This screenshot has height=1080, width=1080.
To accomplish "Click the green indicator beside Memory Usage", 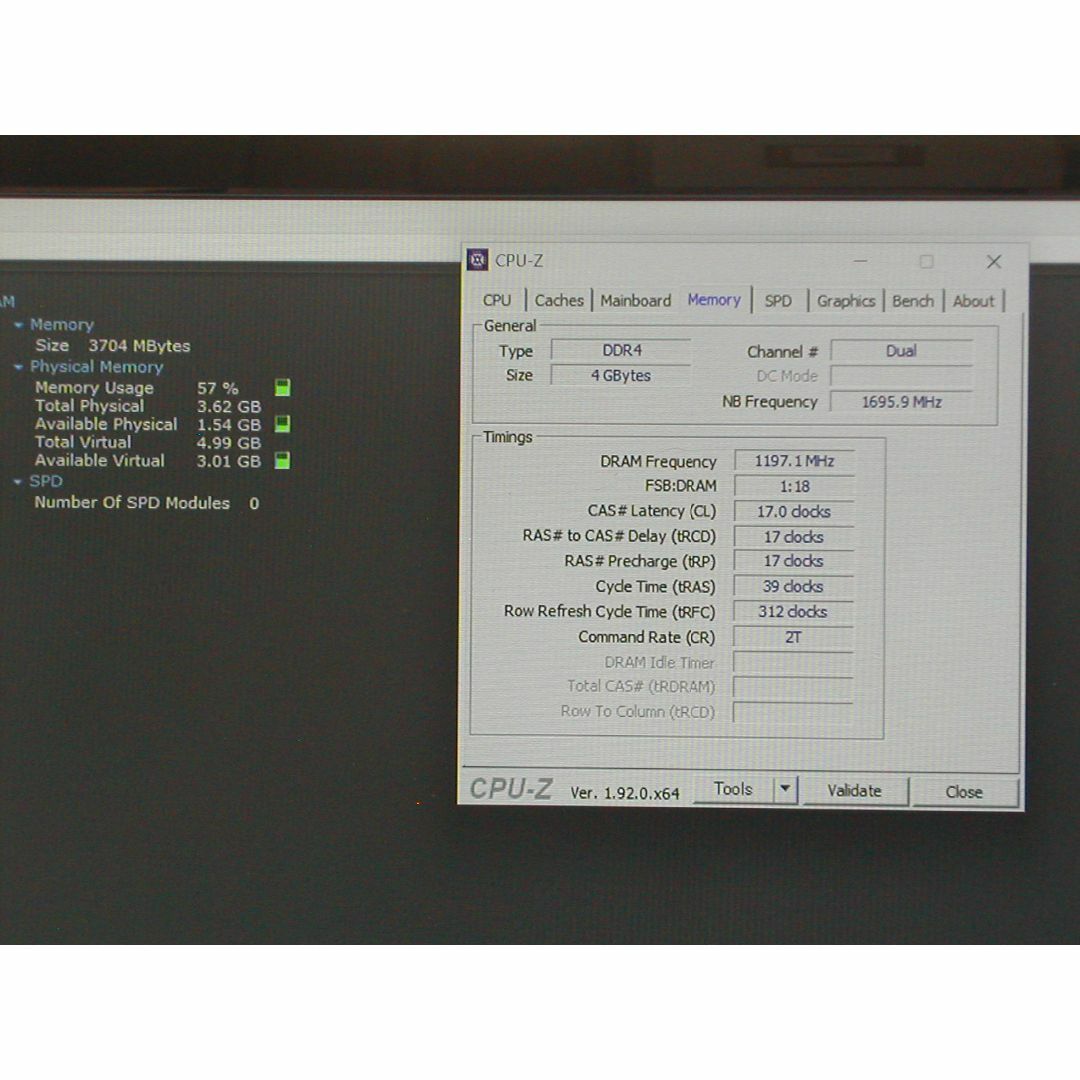I will pyautogui.click(x=282, y=388).
